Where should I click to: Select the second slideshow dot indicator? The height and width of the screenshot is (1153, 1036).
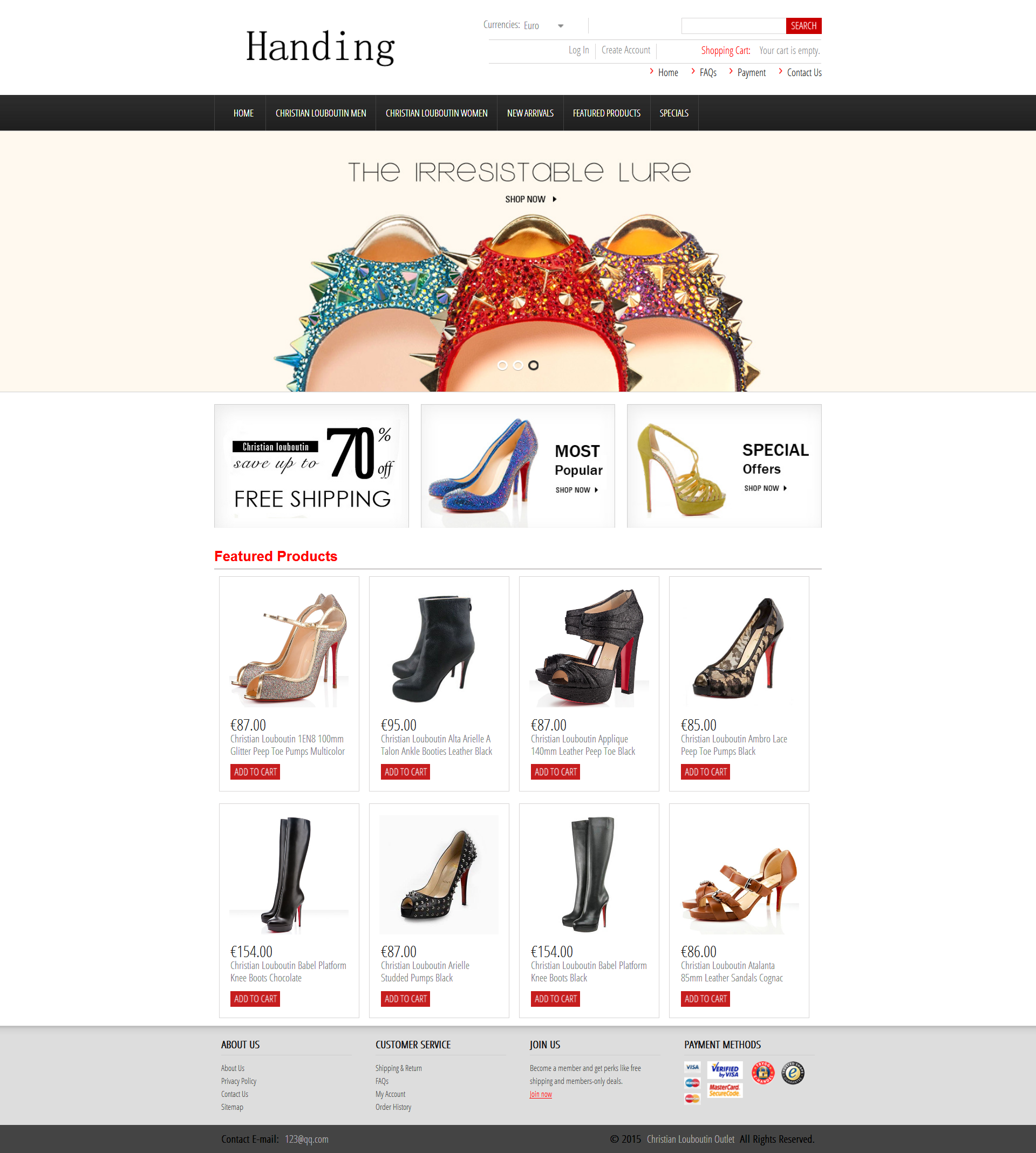pyautogui.click(x=517, y=365)
